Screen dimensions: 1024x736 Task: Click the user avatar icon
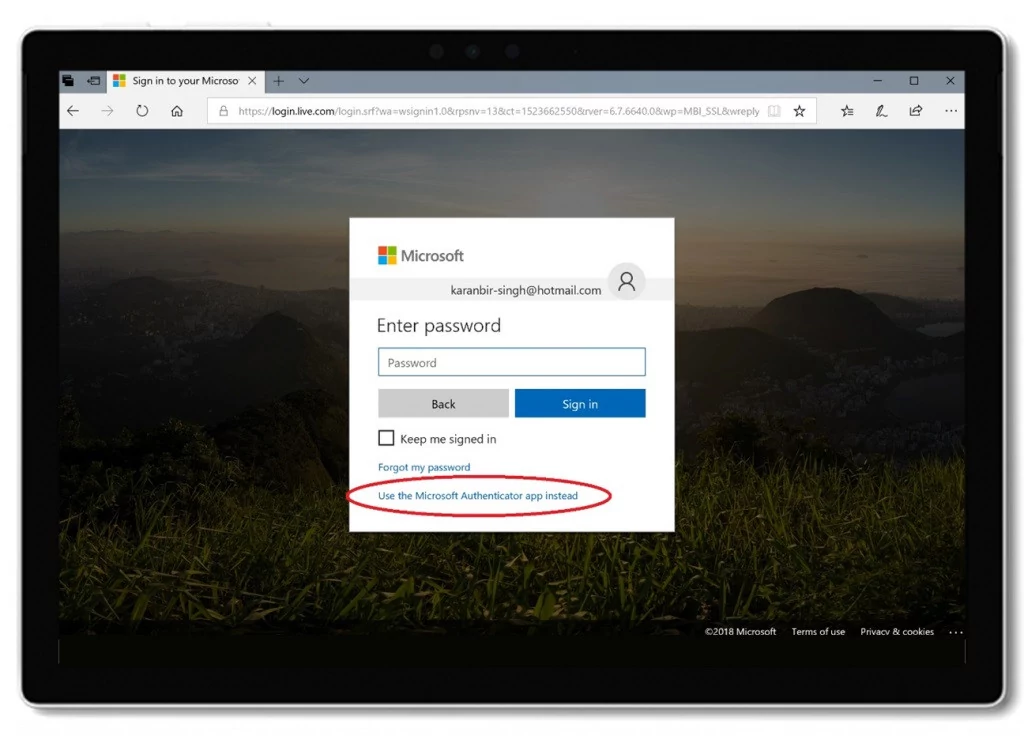627,281
